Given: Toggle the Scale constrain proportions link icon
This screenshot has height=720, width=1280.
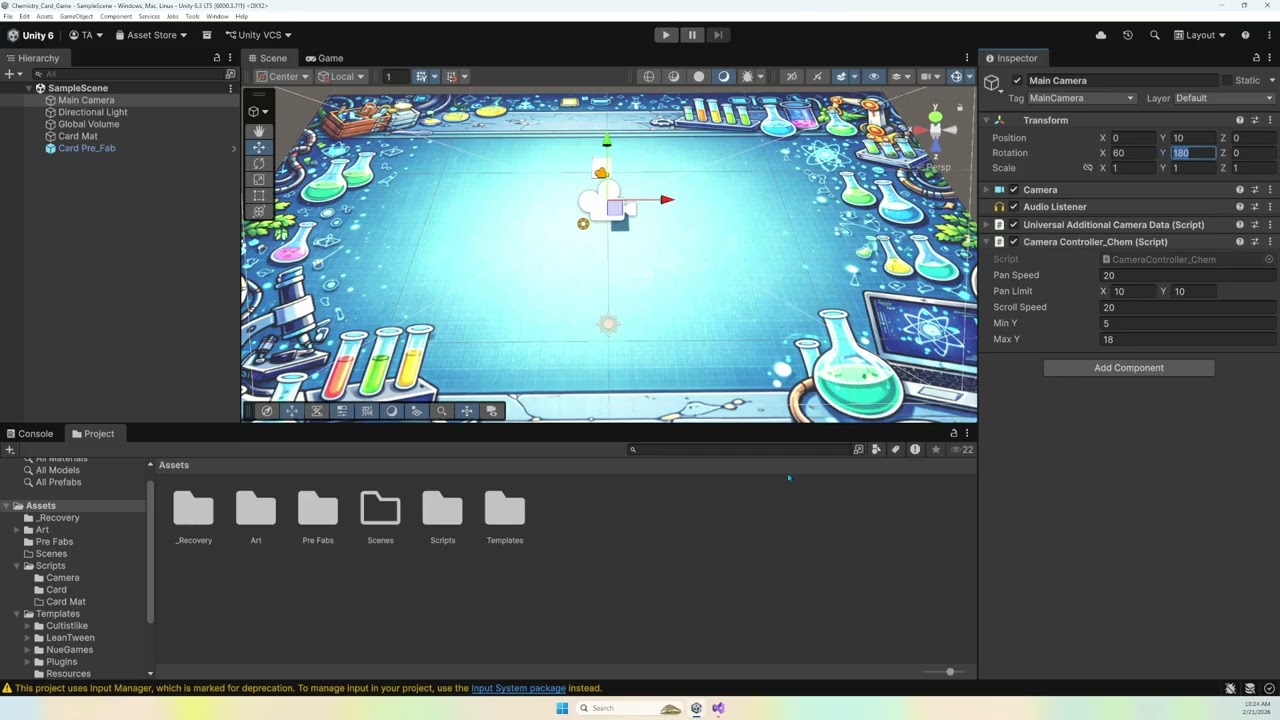Looking at the screenshot, I should pyautogui.click(x=1088, y=168).
